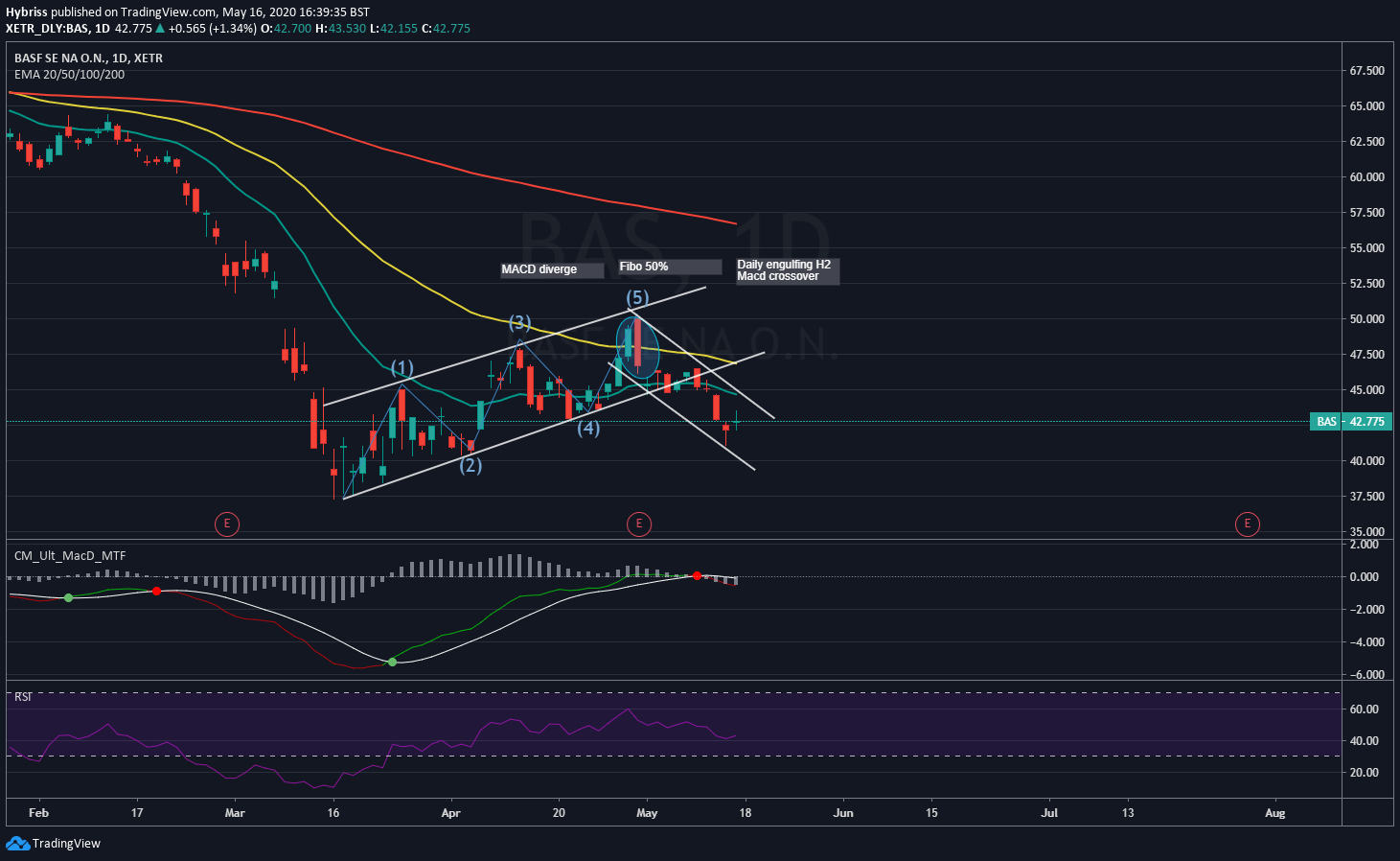Click the BAS 42.775 current price tag
The image size is (1400, 861).
tap(1351, 422)
